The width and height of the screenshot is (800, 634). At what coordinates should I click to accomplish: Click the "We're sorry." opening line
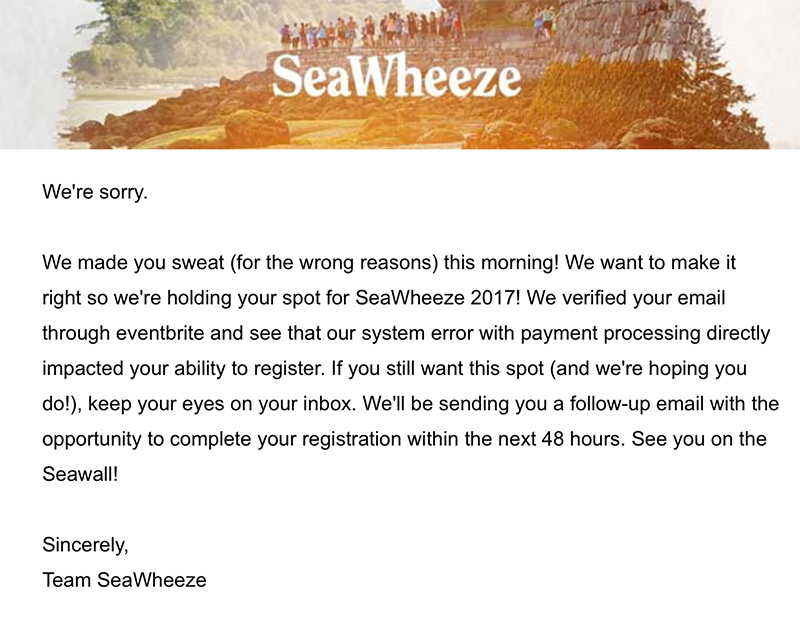pyautogui.click(x=95, y=192)
